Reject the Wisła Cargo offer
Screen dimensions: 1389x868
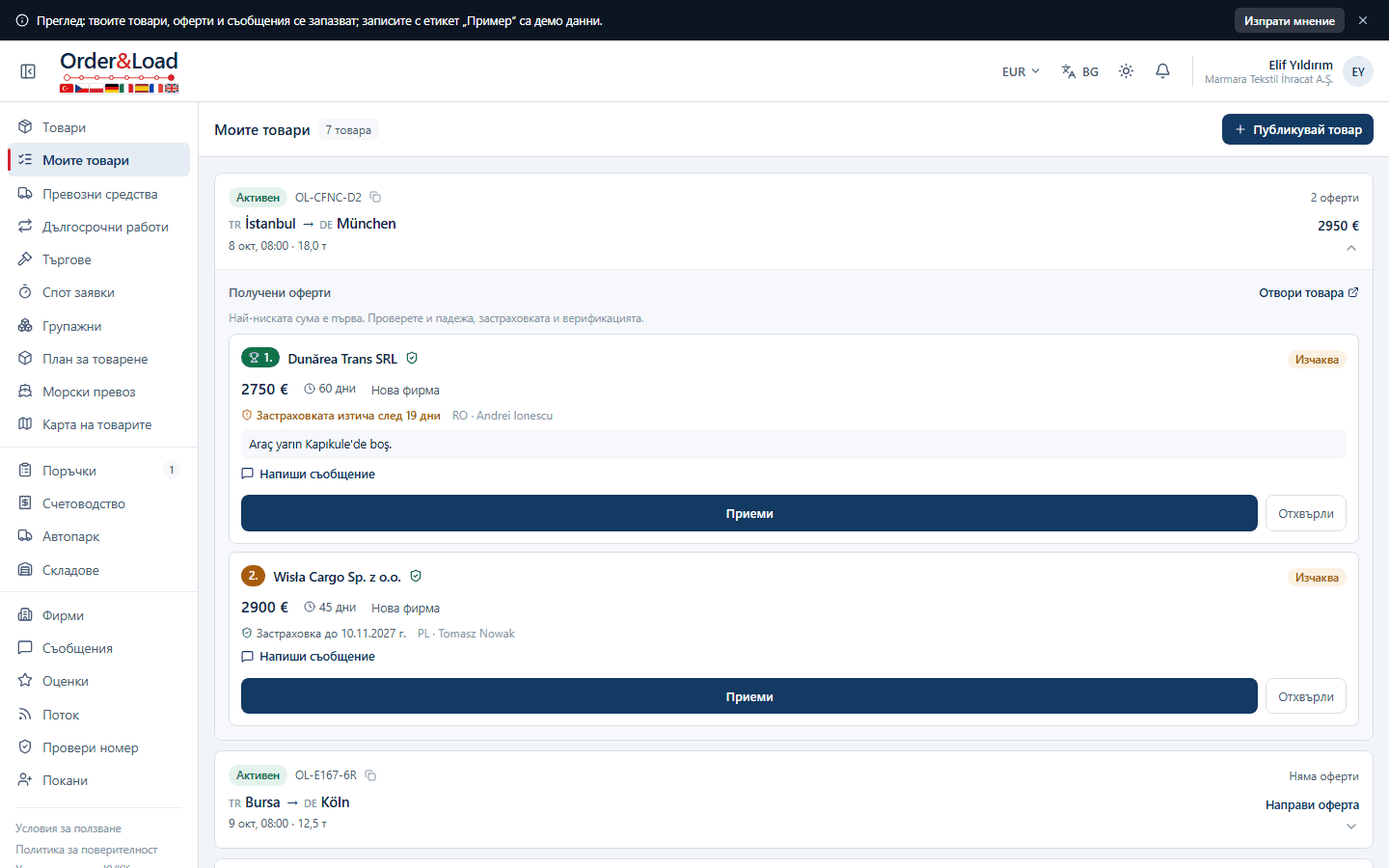[1306, 696]
